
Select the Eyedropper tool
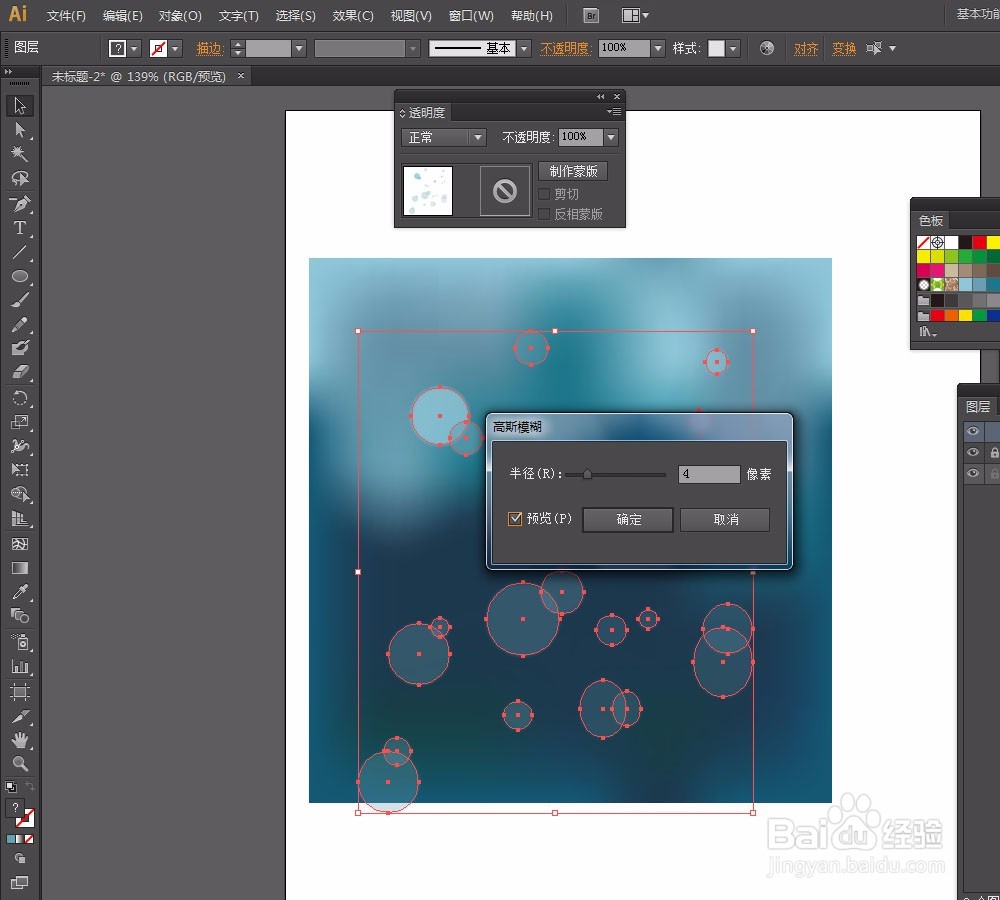coord(20,592)
